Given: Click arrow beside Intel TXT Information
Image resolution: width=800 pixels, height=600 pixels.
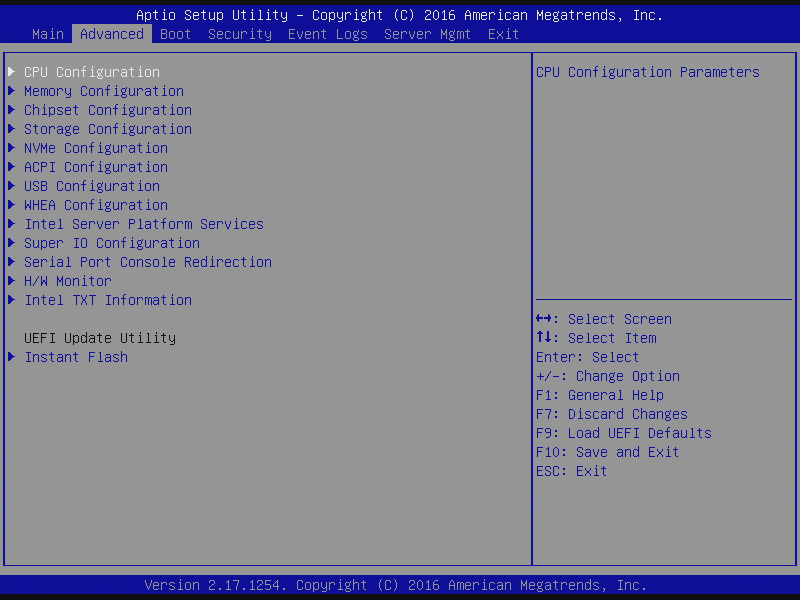Looking at the screenshot, I should pos(12,299).
